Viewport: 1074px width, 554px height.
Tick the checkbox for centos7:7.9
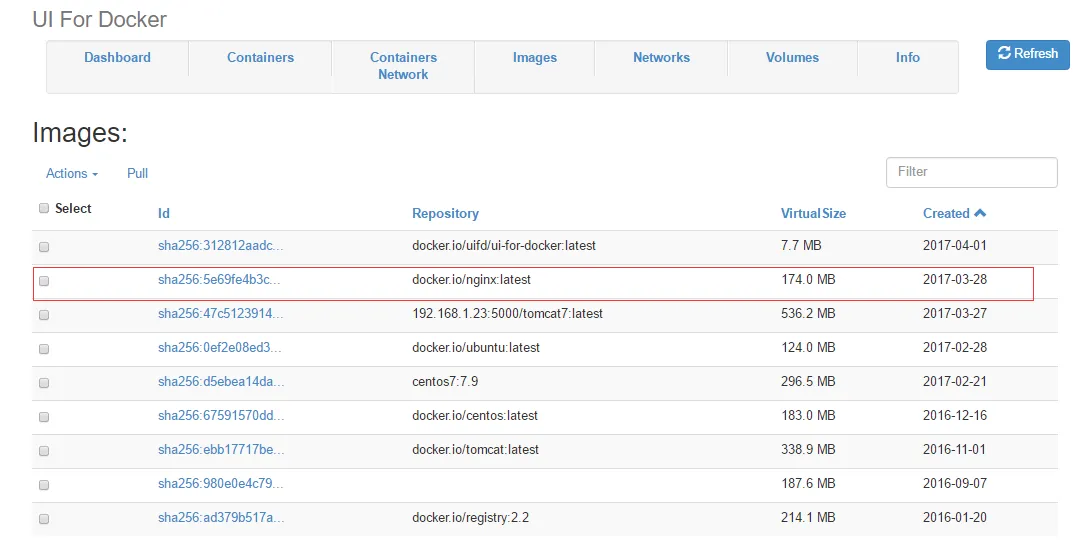pyautogui.click(x=44, y=383)
